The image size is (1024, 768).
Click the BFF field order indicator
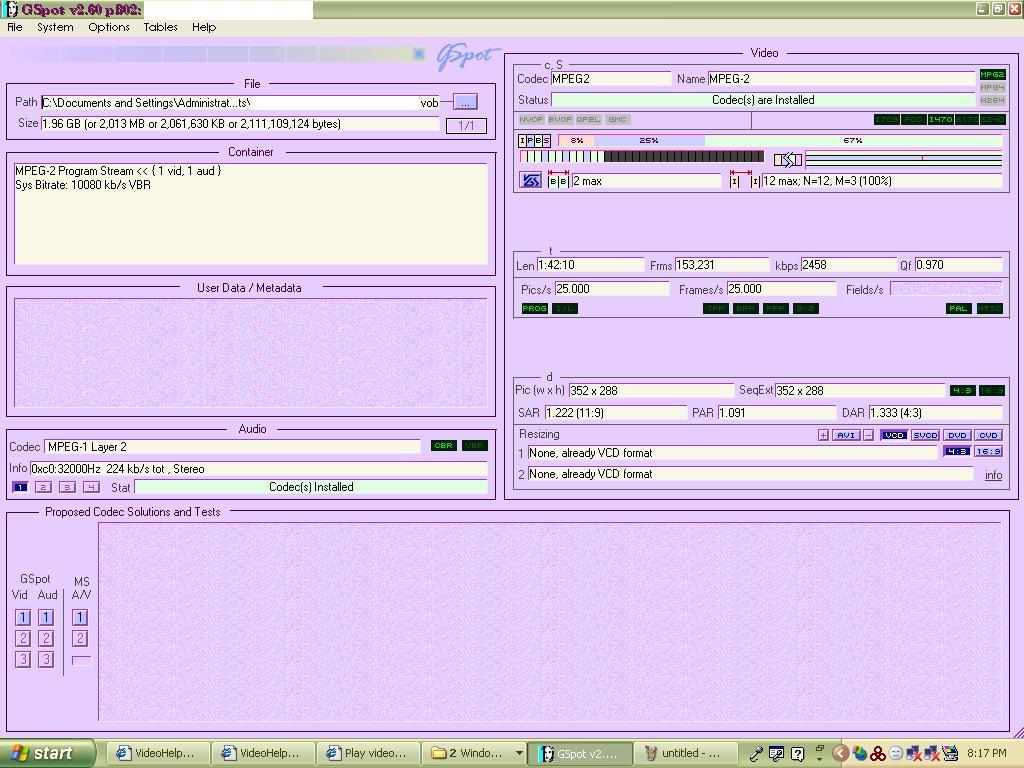point(745,308)
